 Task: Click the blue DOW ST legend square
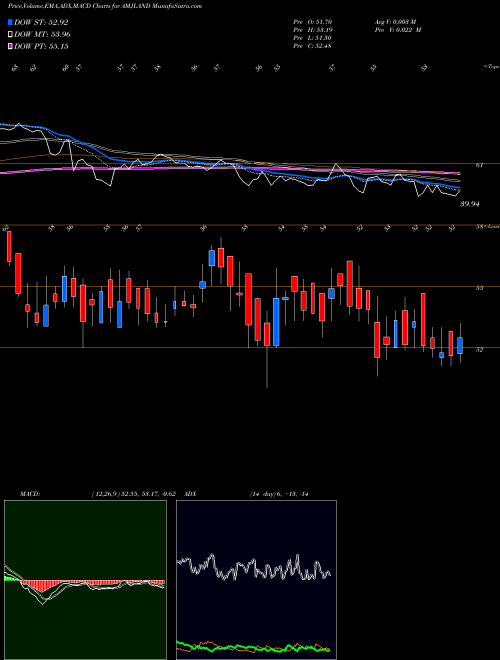11,22
